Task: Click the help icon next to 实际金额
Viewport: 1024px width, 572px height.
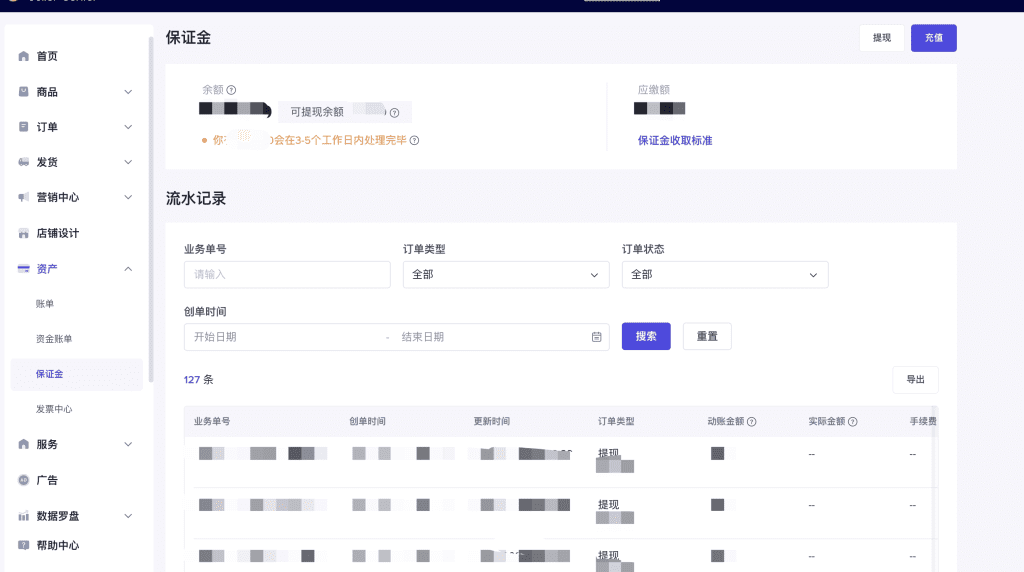Action: tap(853, 422)
